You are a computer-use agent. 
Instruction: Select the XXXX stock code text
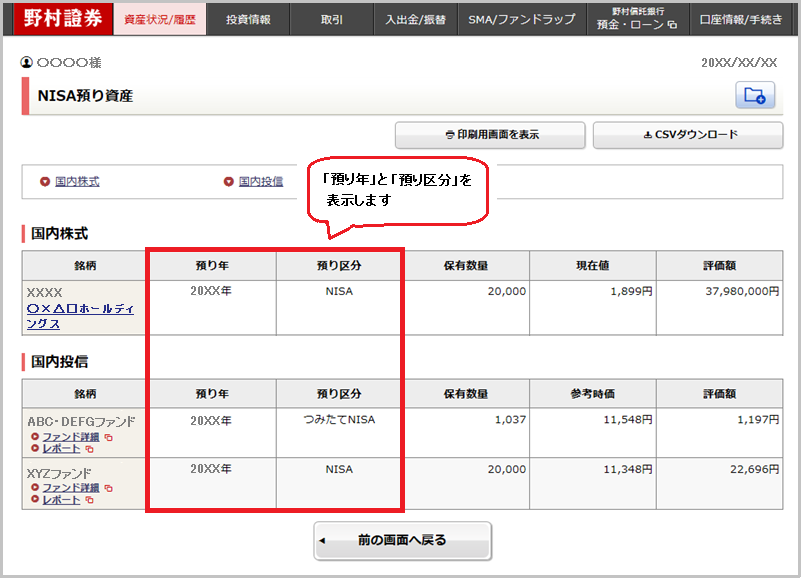click(x=44, y=292)
